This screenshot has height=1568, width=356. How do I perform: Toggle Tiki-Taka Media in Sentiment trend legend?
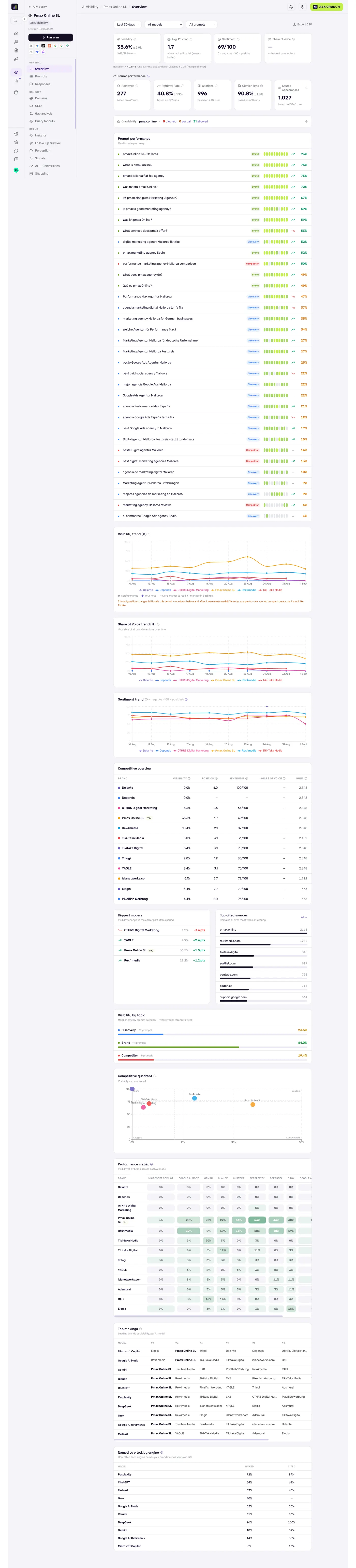point(270,751)
